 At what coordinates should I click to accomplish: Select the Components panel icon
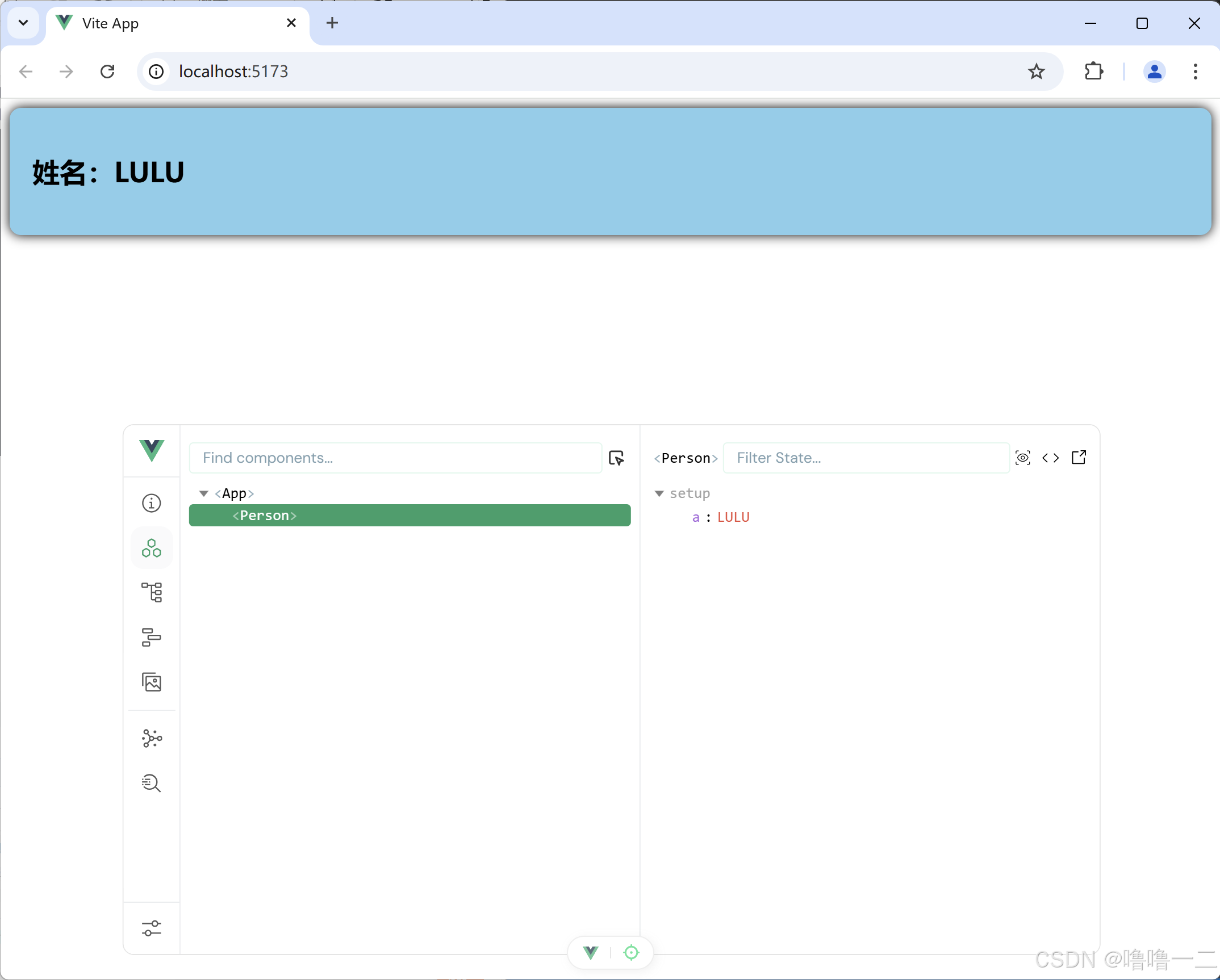[151, 547]
